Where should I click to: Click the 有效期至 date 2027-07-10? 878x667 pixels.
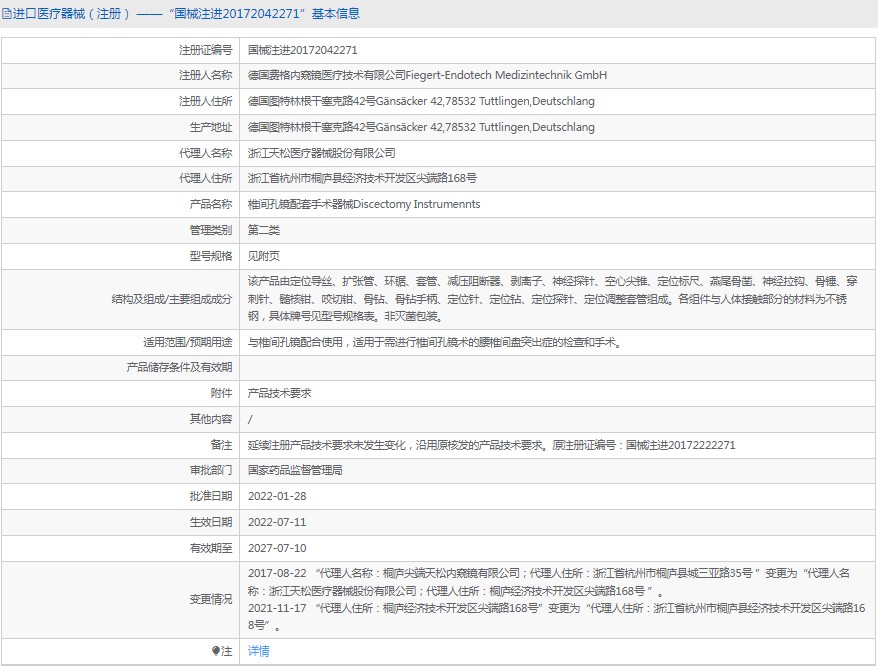(x=277, y=548)
